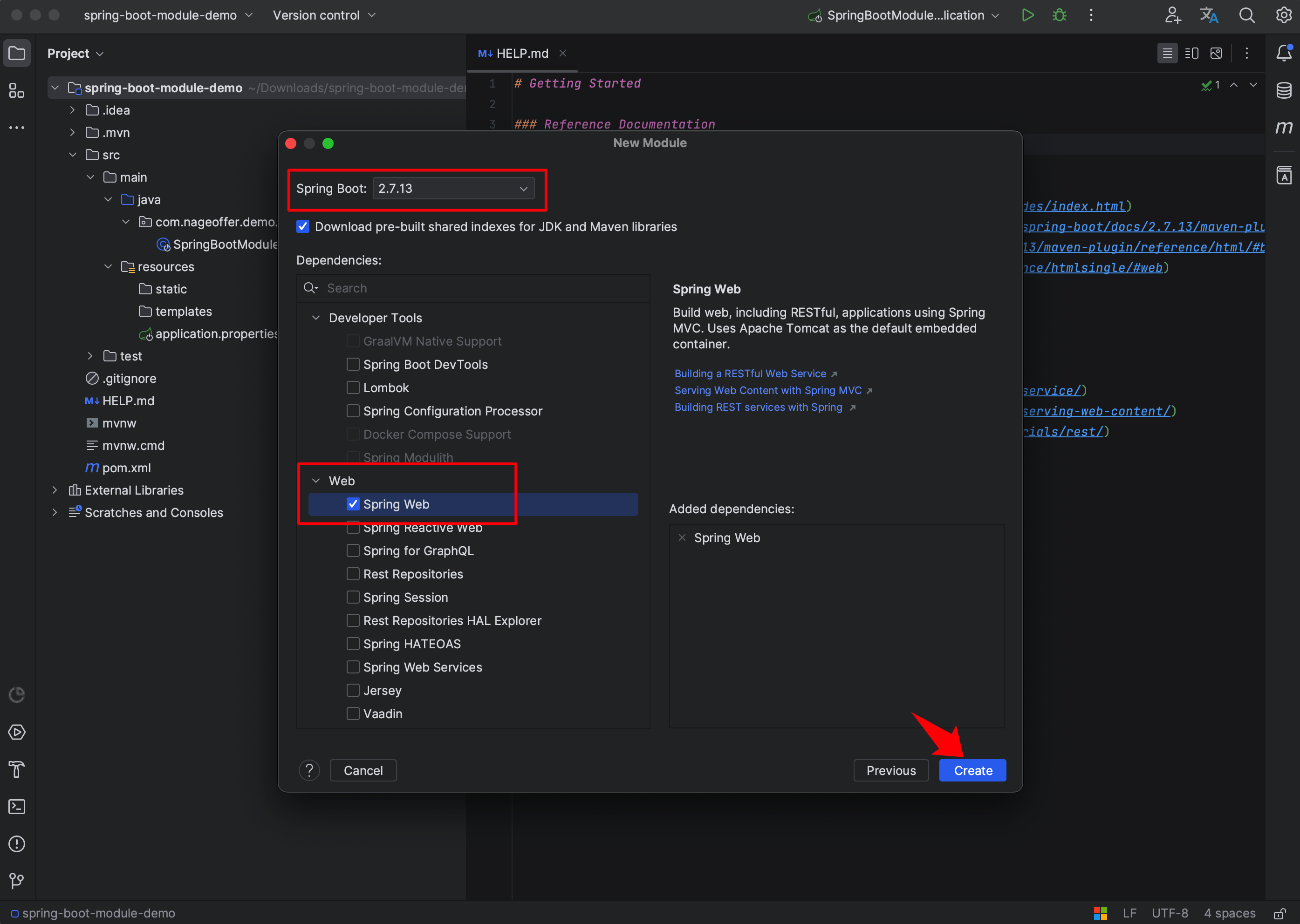1300x924 pixels.
Task: Expand the test folder
Action: 90,356
